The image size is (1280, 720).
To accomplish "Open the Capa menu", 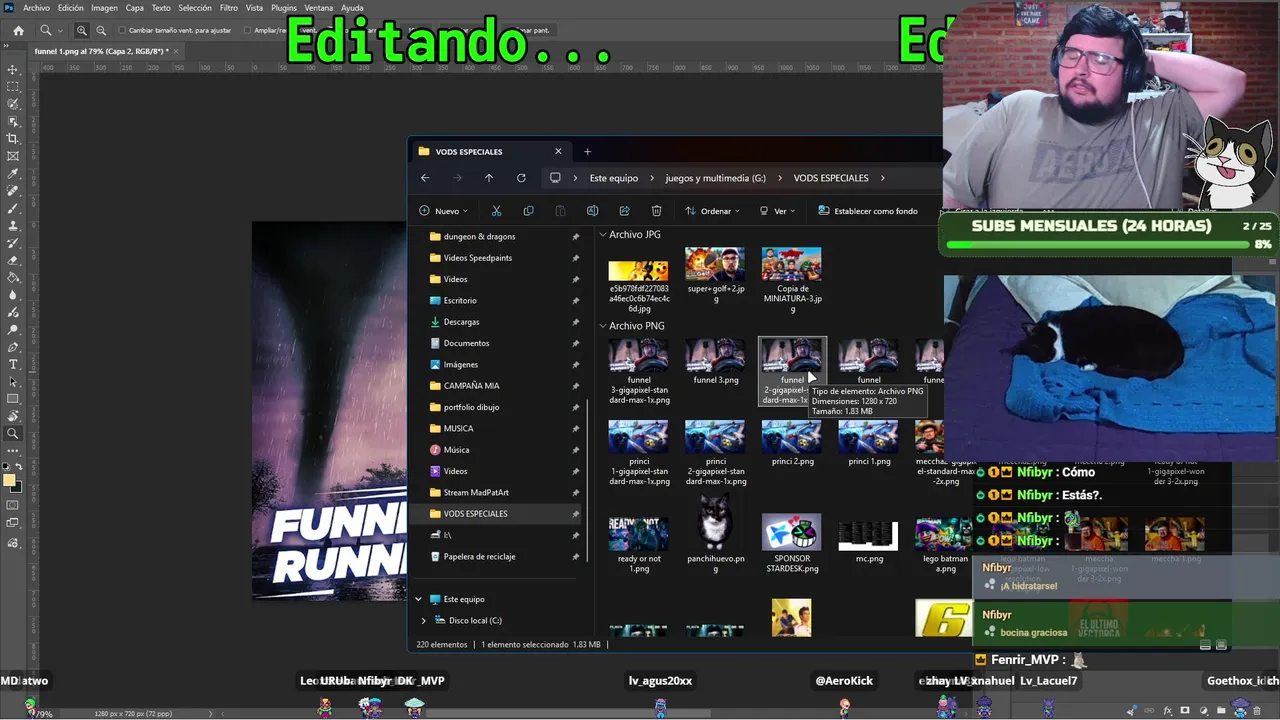I will pos(134,8).
